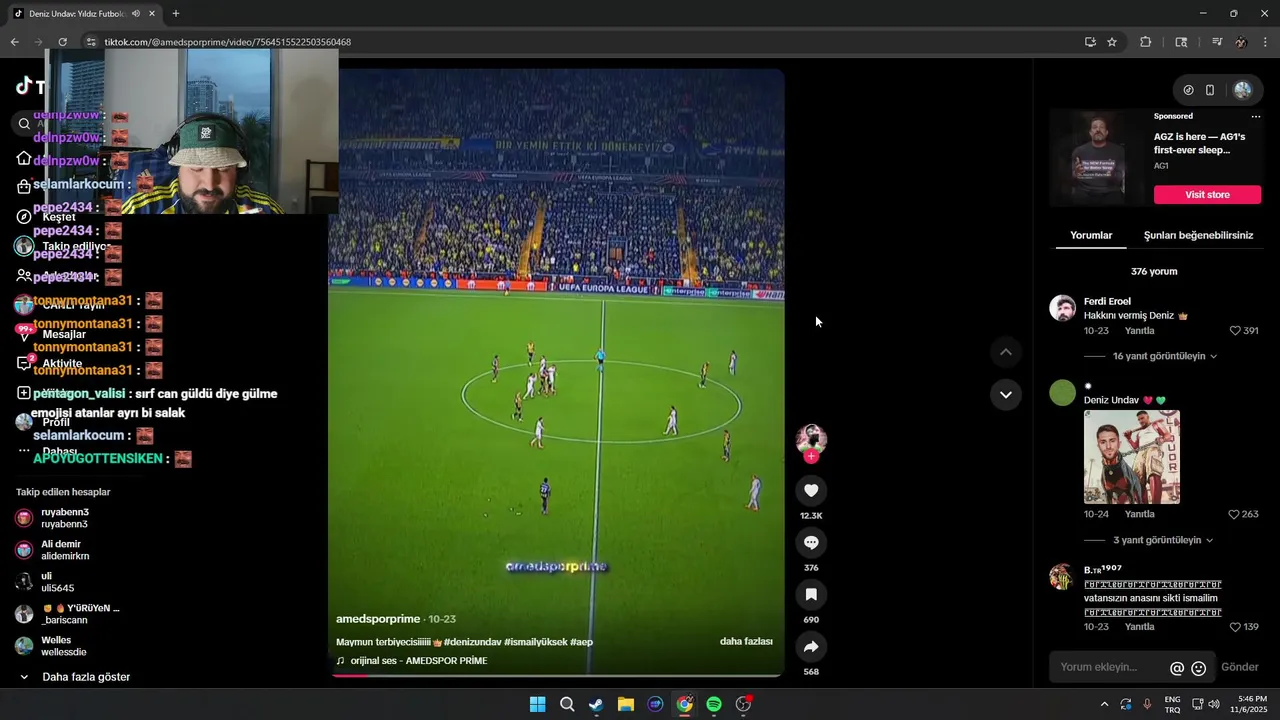
Task: Click the Visit store button
Action: pyautogui.click(x=1207, y=194)
